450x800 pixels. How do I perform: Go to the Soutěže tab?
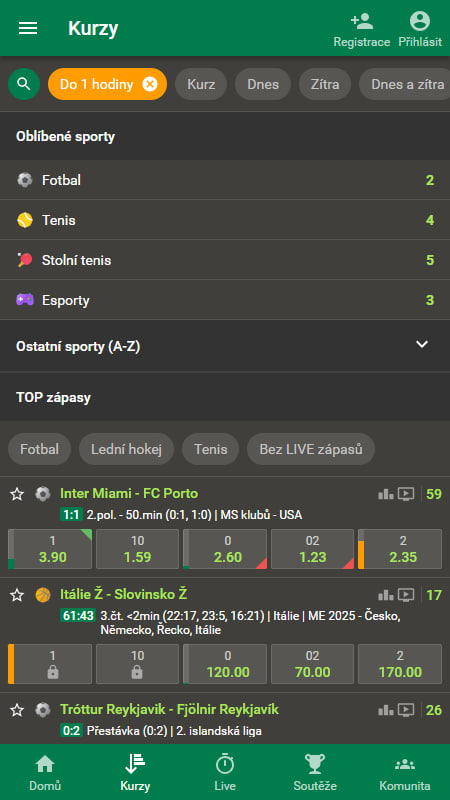315,772
